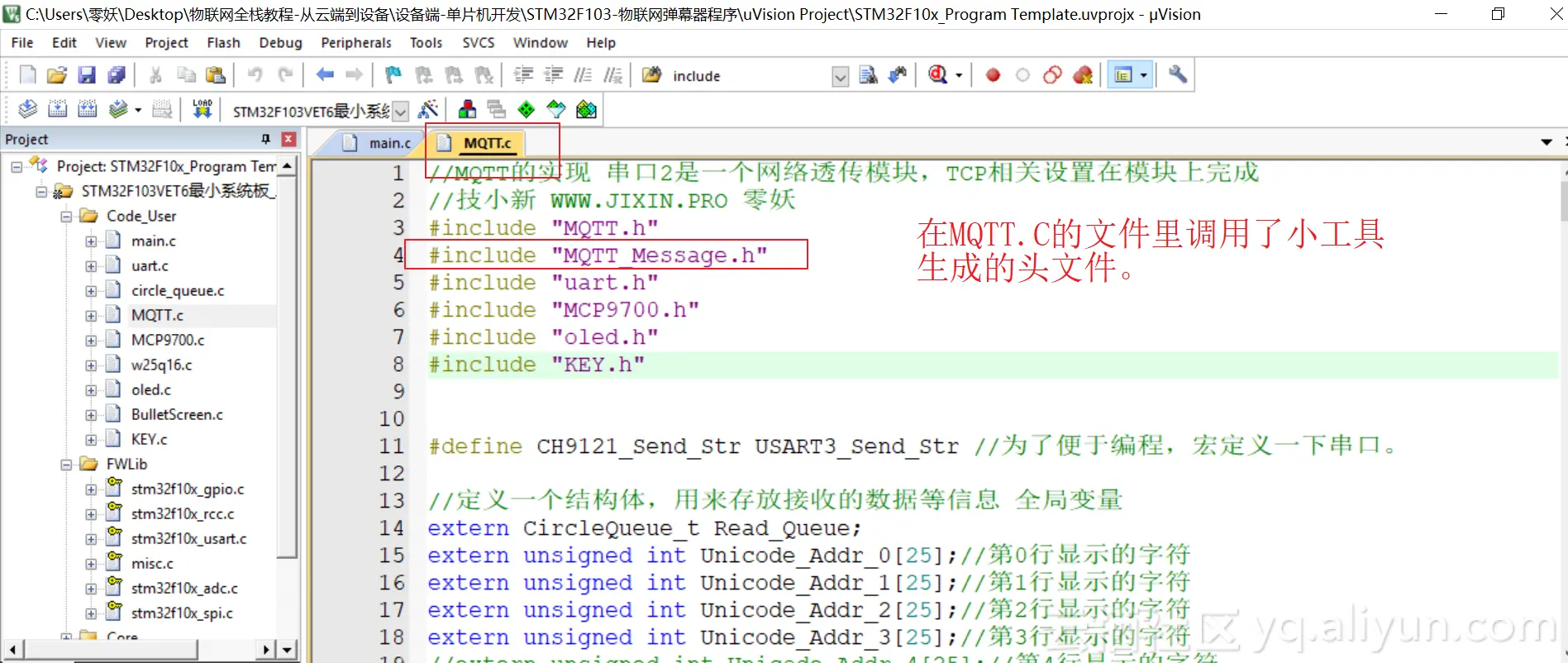
Task: Open the Debug menu
Action: pyautogui.click(x=280, y=42)
